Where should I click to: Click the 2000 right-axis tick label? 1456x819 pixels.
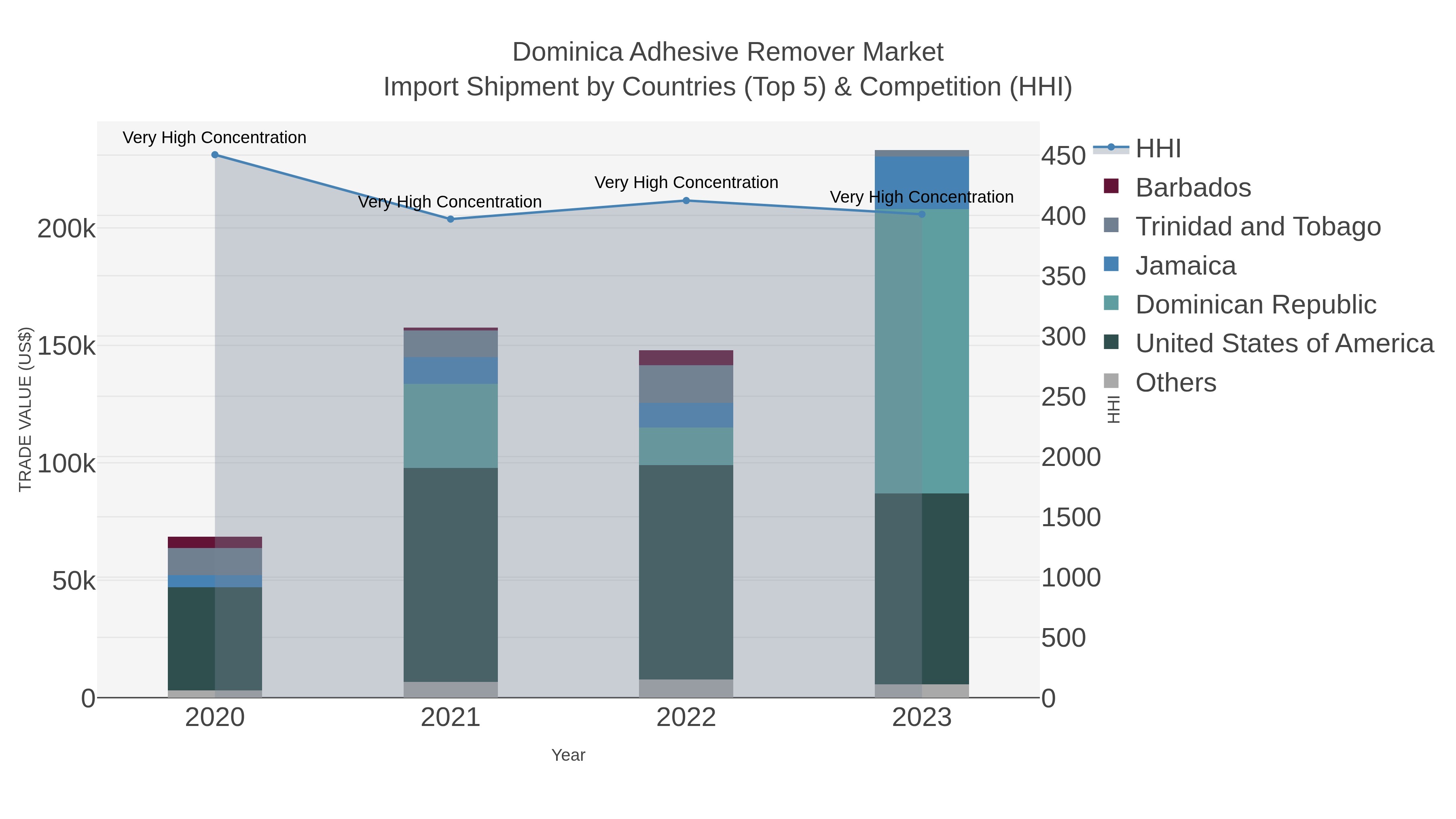[1071, 457]
